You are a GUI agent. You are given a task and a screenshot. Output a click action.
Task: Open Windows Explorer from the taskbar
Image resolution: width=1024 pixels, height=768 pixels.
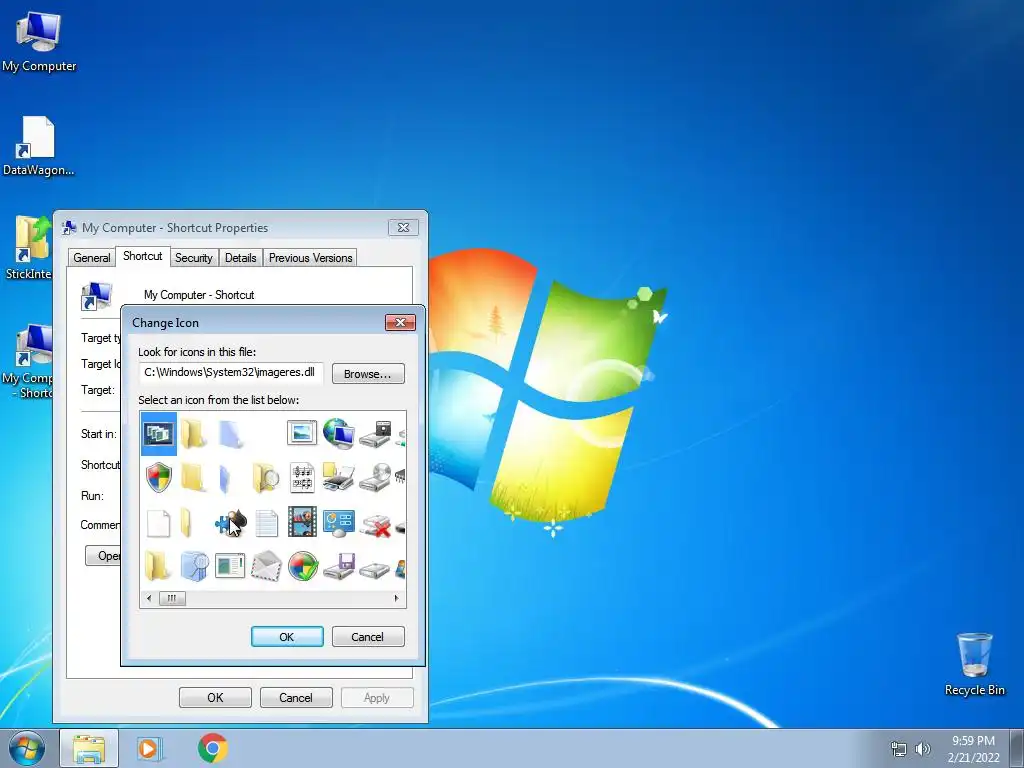pyautogui.click(x=89, y=748)
